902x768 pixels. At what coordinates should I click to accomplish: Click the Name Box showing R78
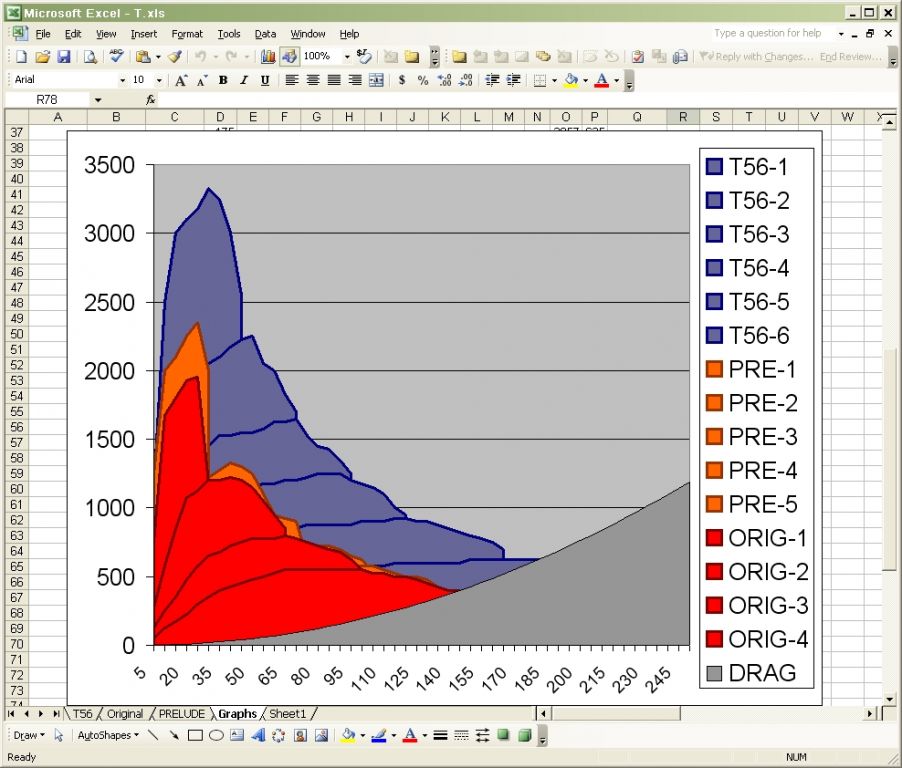pos(48,100)
